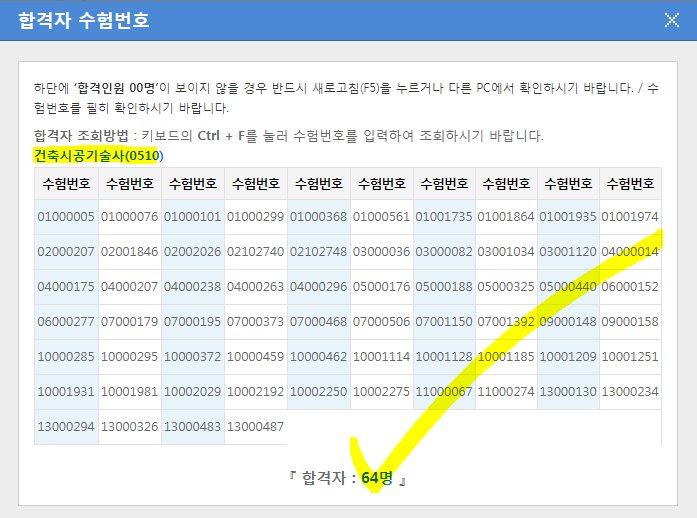Select exam number 10001251
This screenshot has height=518, width=697.
(630, 357)
